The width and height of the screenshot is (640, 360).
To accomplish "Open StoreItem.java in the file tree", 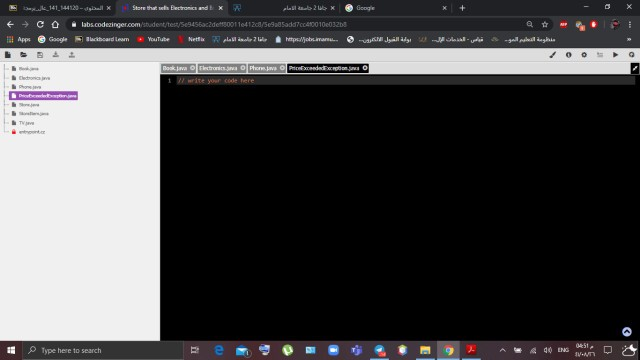I will tap(33, 113).
